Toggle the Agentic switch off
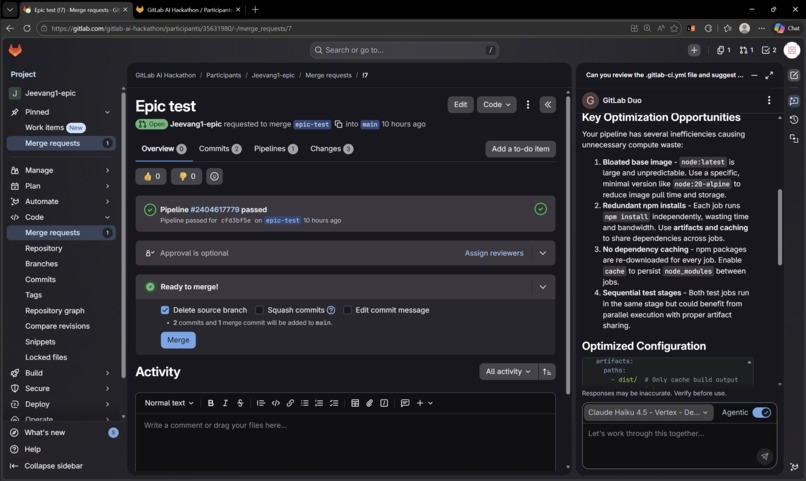This screenshot has width=806, height=481. 761,413
